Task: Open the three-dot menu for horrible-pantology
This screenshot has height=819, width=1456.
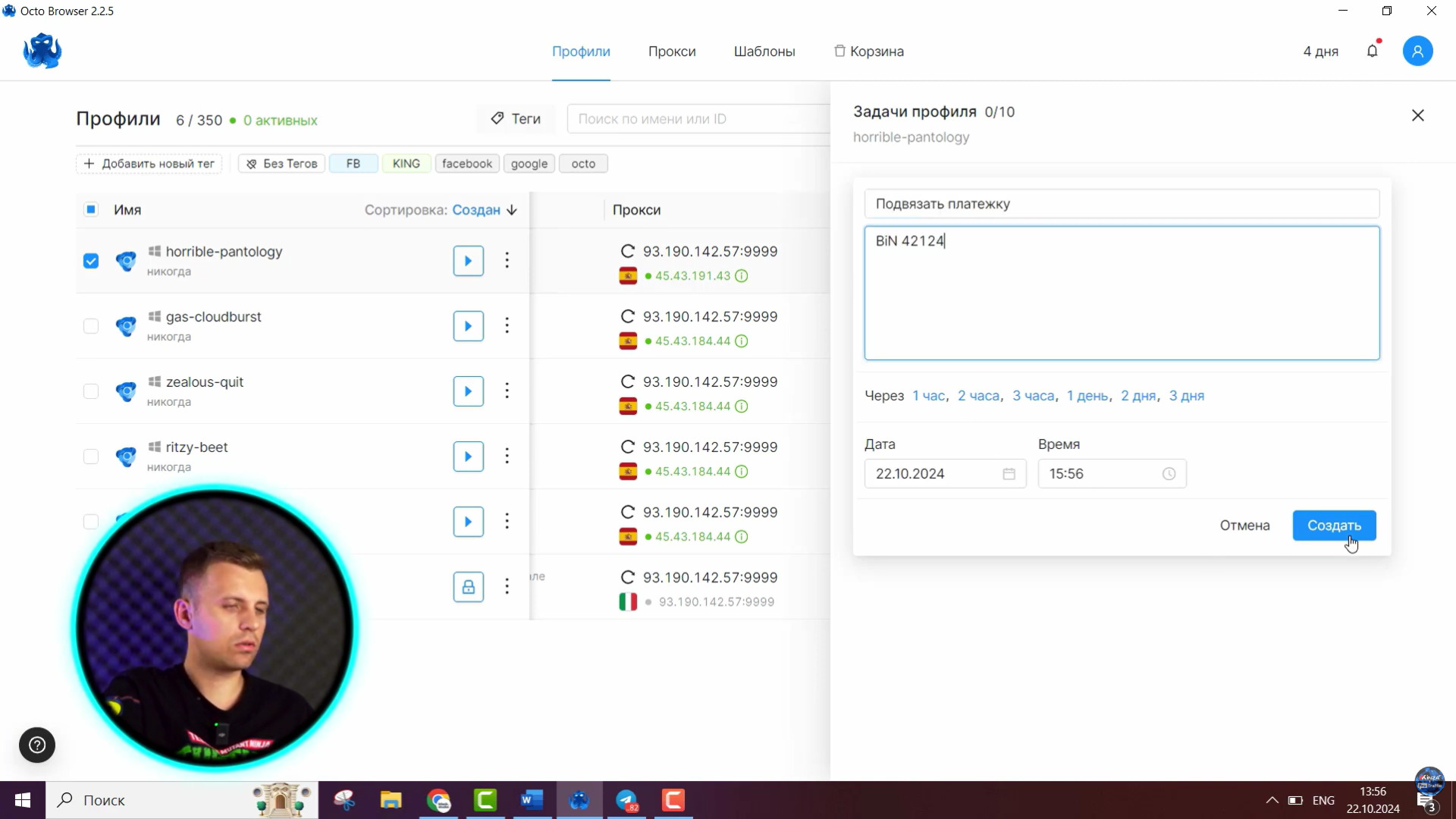Action: point(507,261)
